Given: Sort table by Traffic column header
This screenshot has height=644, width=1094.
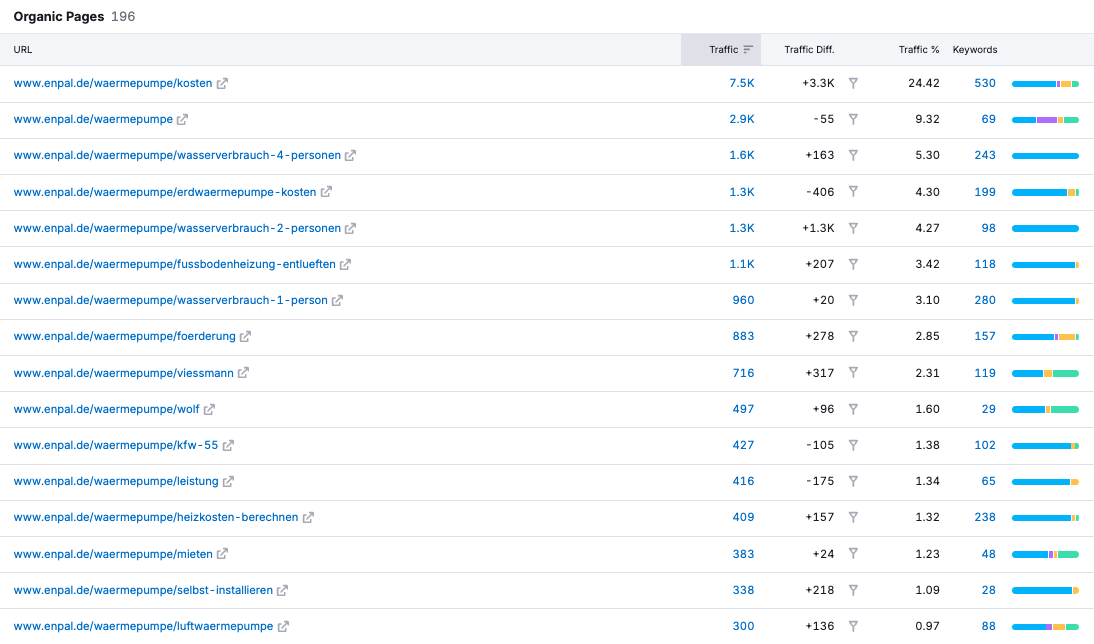Looking at the screenshot, I should click(x=724, y=50).
